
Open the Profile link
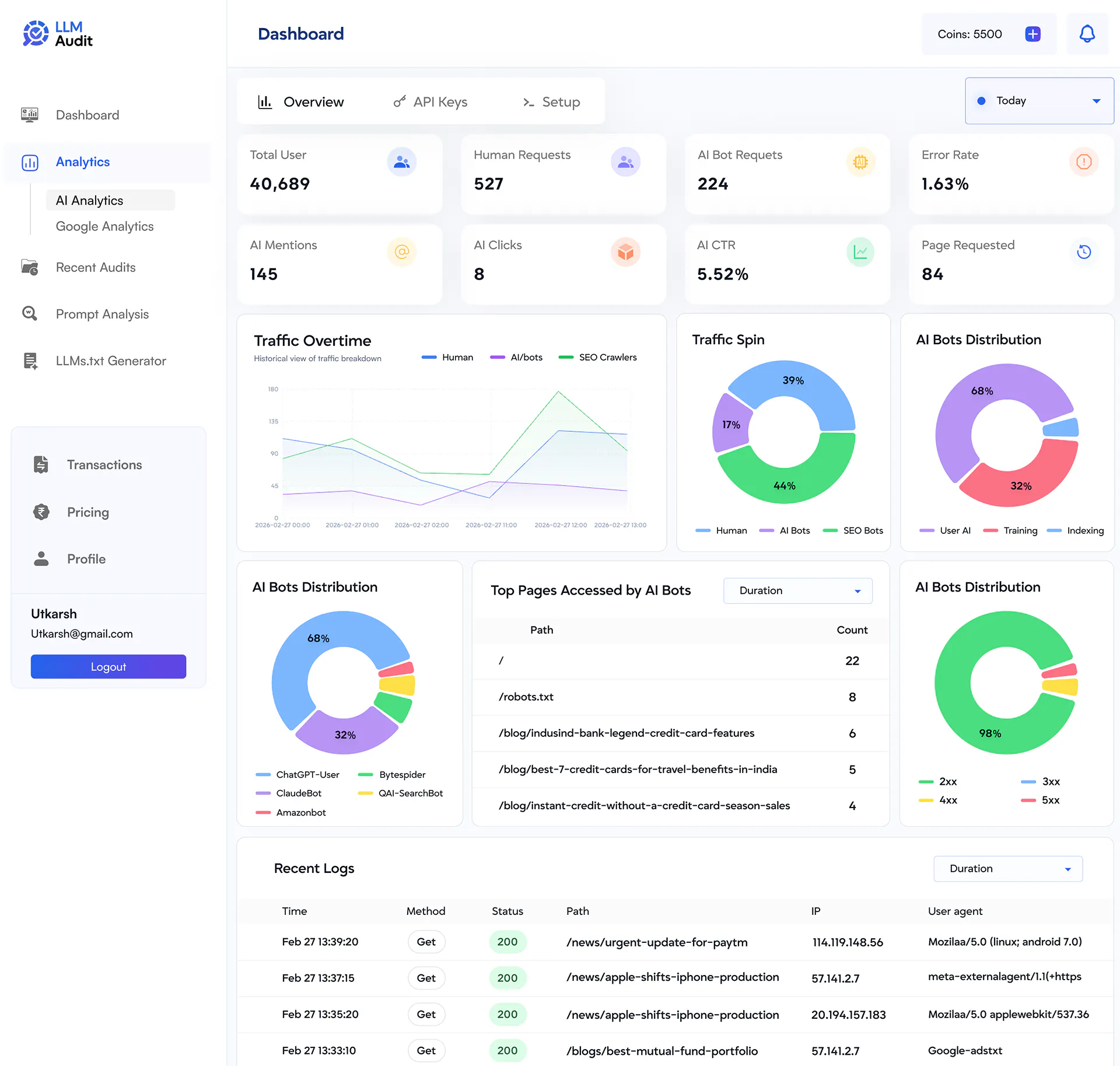tap(86, 559)
